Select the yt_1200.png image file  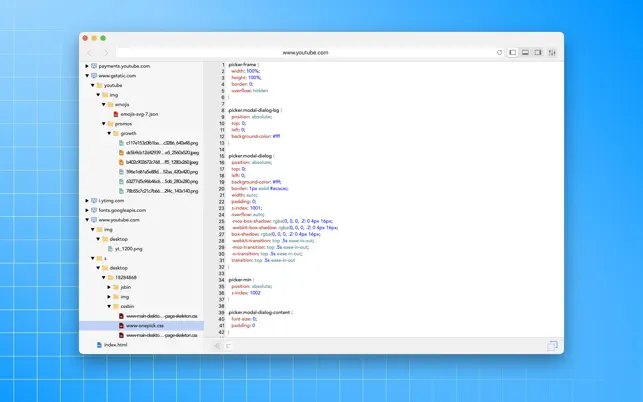click(125, 249)
